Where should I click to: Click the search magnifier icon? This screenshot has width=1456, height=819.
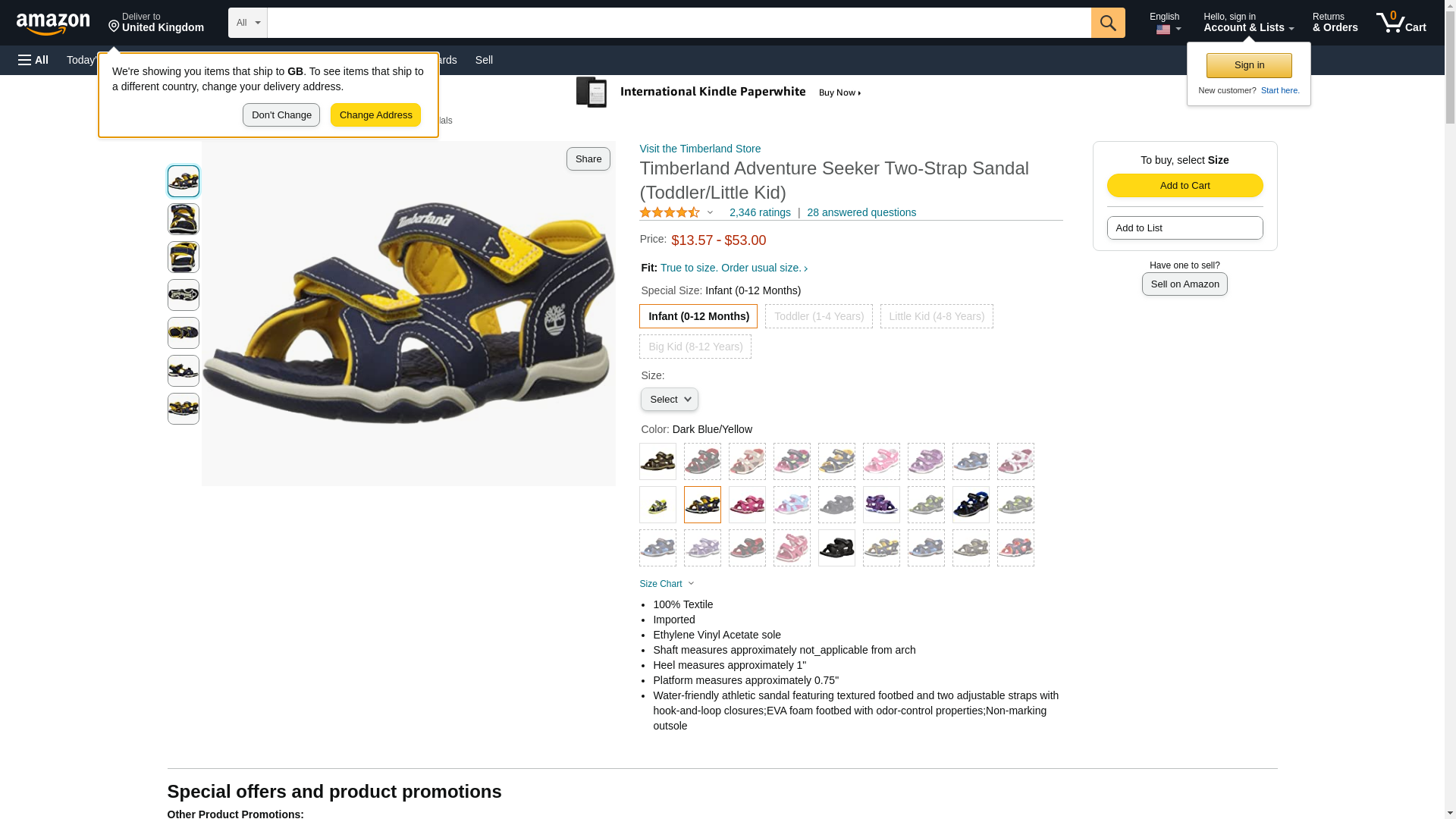click(1107, 23)
